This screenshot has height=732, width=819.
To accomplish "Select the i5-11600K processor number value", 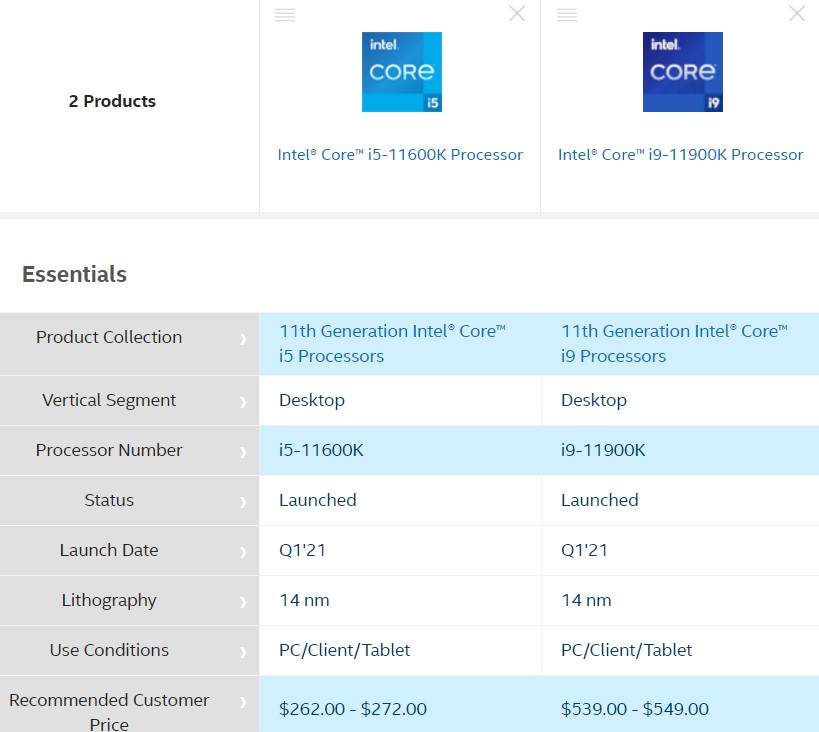I will 321,450.
